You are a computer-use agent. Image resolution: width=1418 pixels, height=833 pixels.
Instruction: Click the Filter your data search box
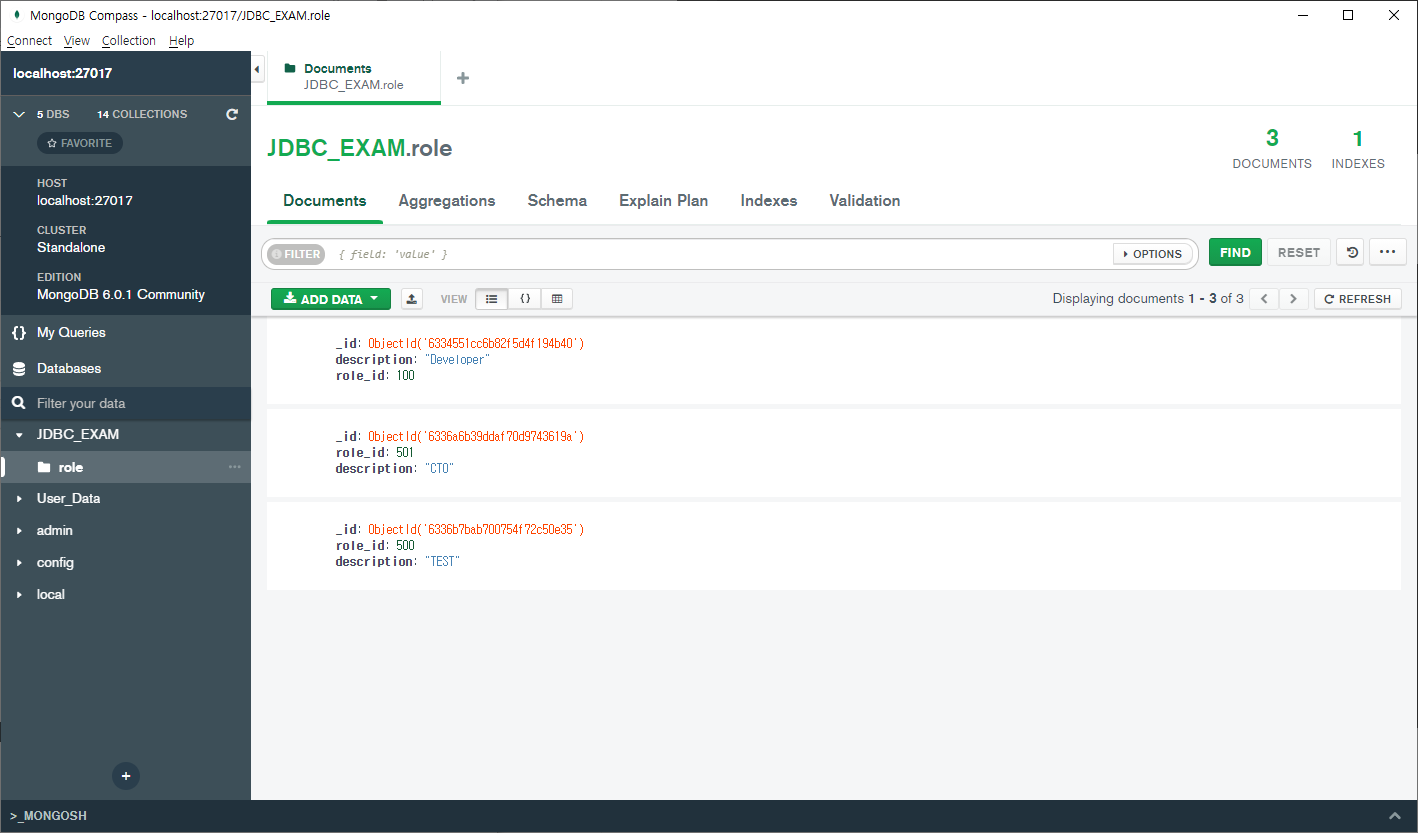coord(126,404)
